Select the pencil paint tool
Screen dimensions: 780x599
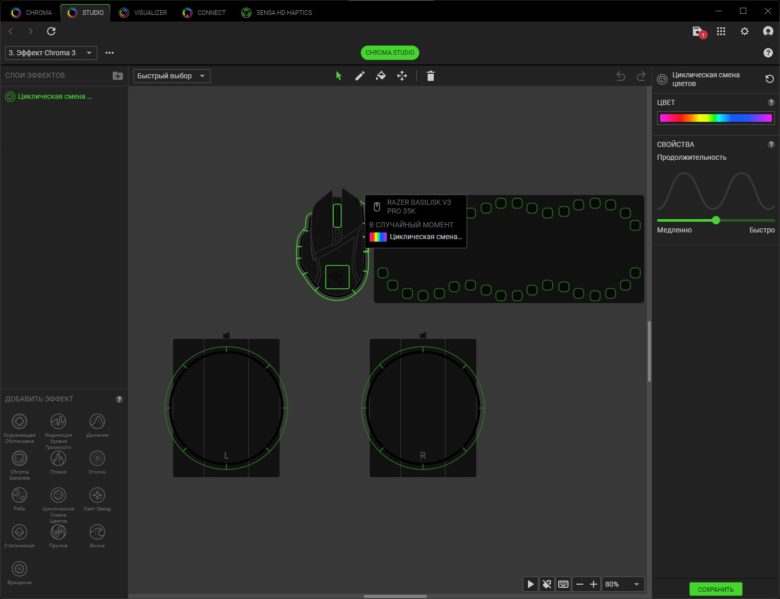[x=360, y=76]
